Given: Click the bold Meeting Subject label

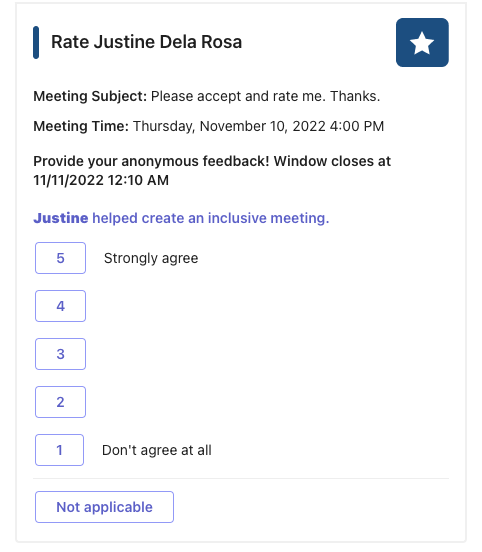Looking at the screenshot, I should click(x=90, y=96).
